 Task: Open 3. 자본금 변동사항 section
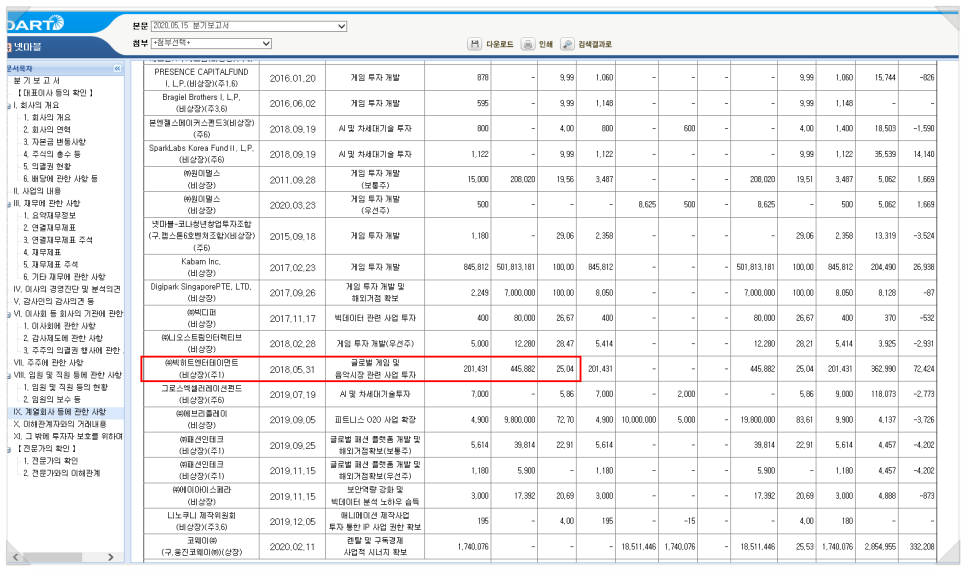coord(54,142)
